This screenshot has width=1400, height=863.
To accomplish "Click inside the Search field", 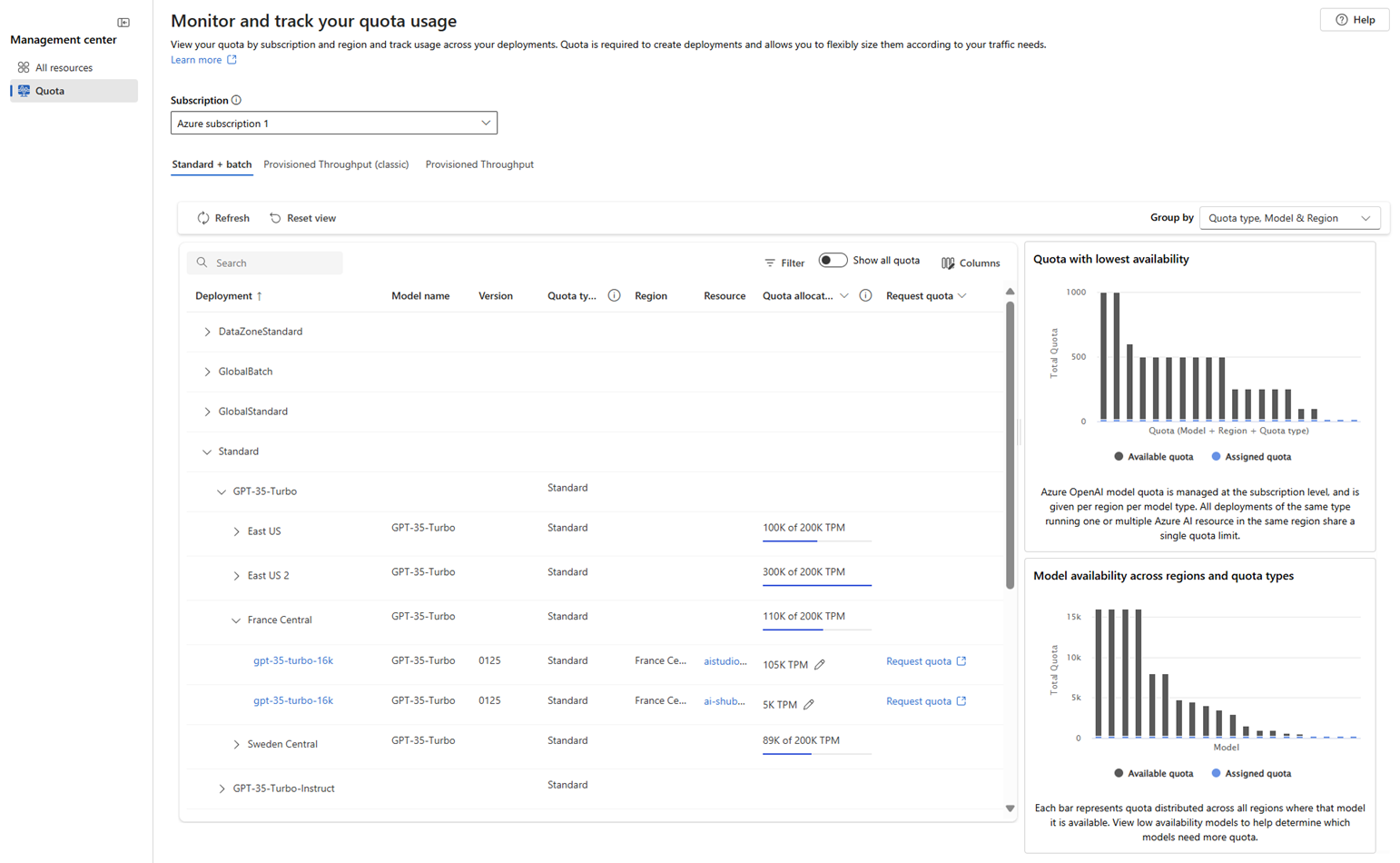I will pos(264,263).
